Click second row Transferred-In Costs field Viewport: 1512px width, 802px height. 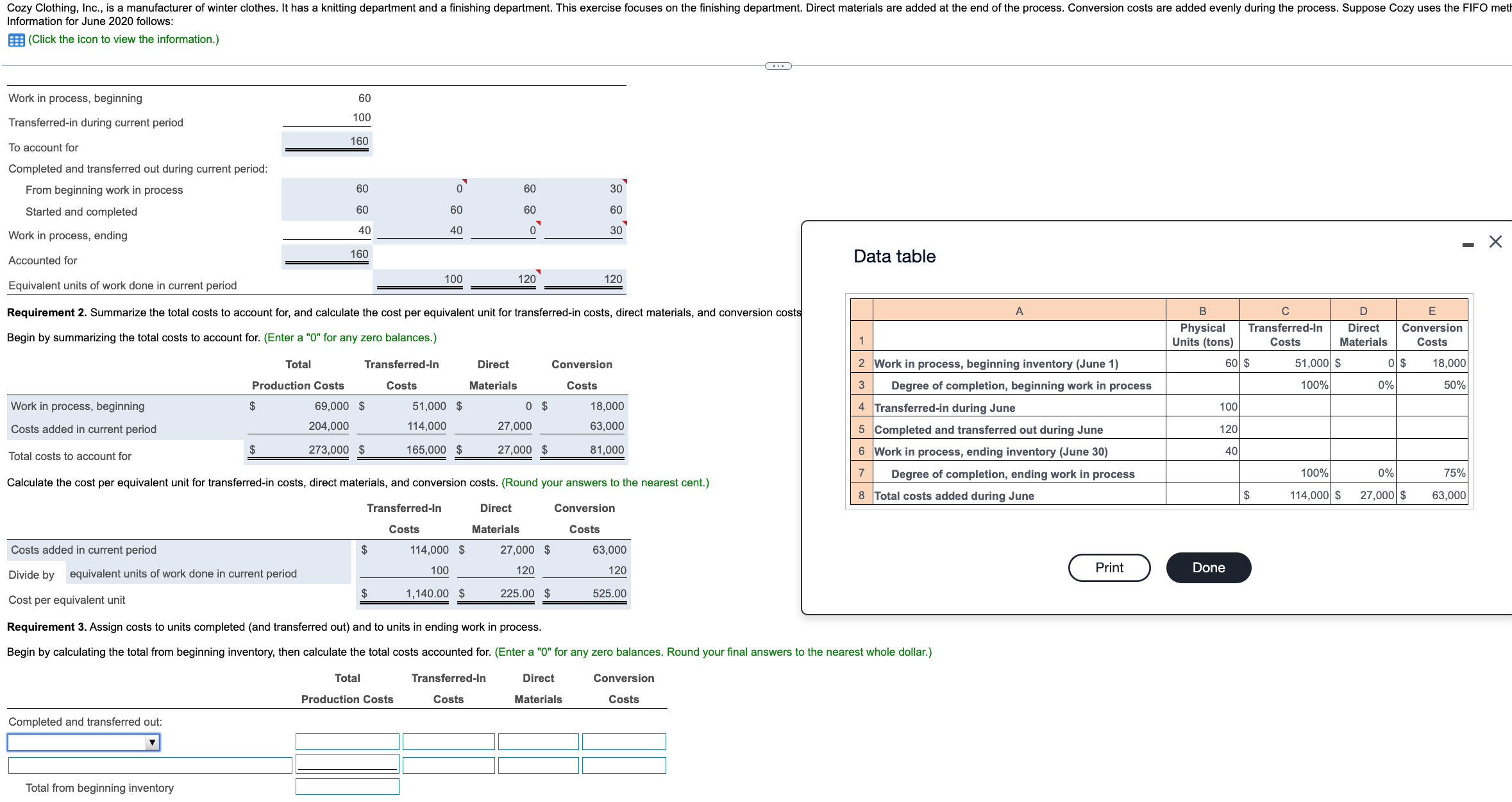(x=448, y=765)
